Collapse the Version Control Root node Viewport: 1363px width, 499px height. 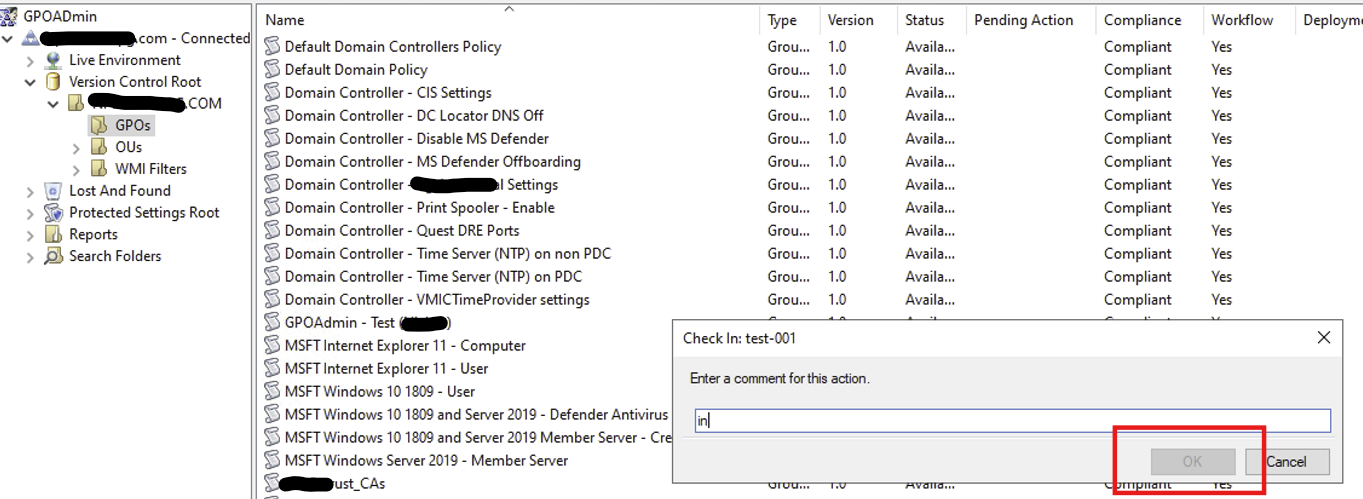pyautogui.click(x=30, y=82)
